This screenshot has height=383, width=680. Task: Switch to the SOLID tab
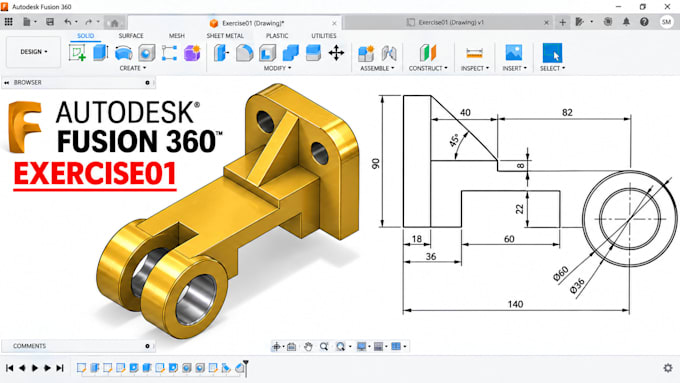[85, 36]
